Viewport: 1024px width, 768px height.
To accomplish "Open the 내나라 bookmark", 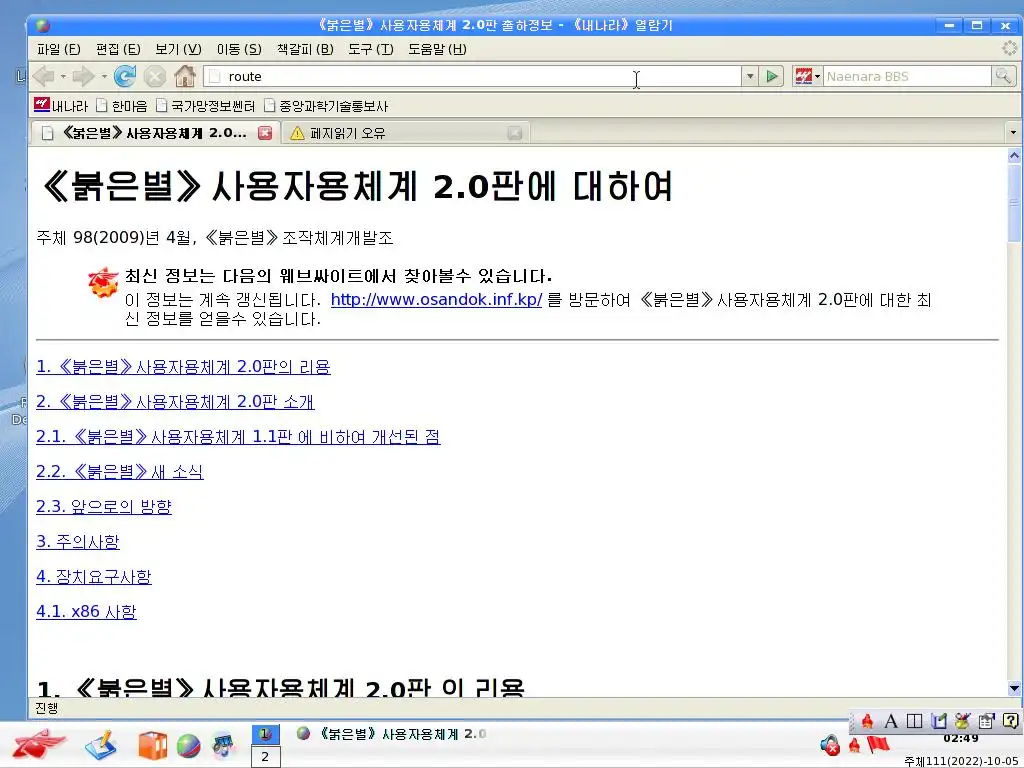I will tap(61, 105).
